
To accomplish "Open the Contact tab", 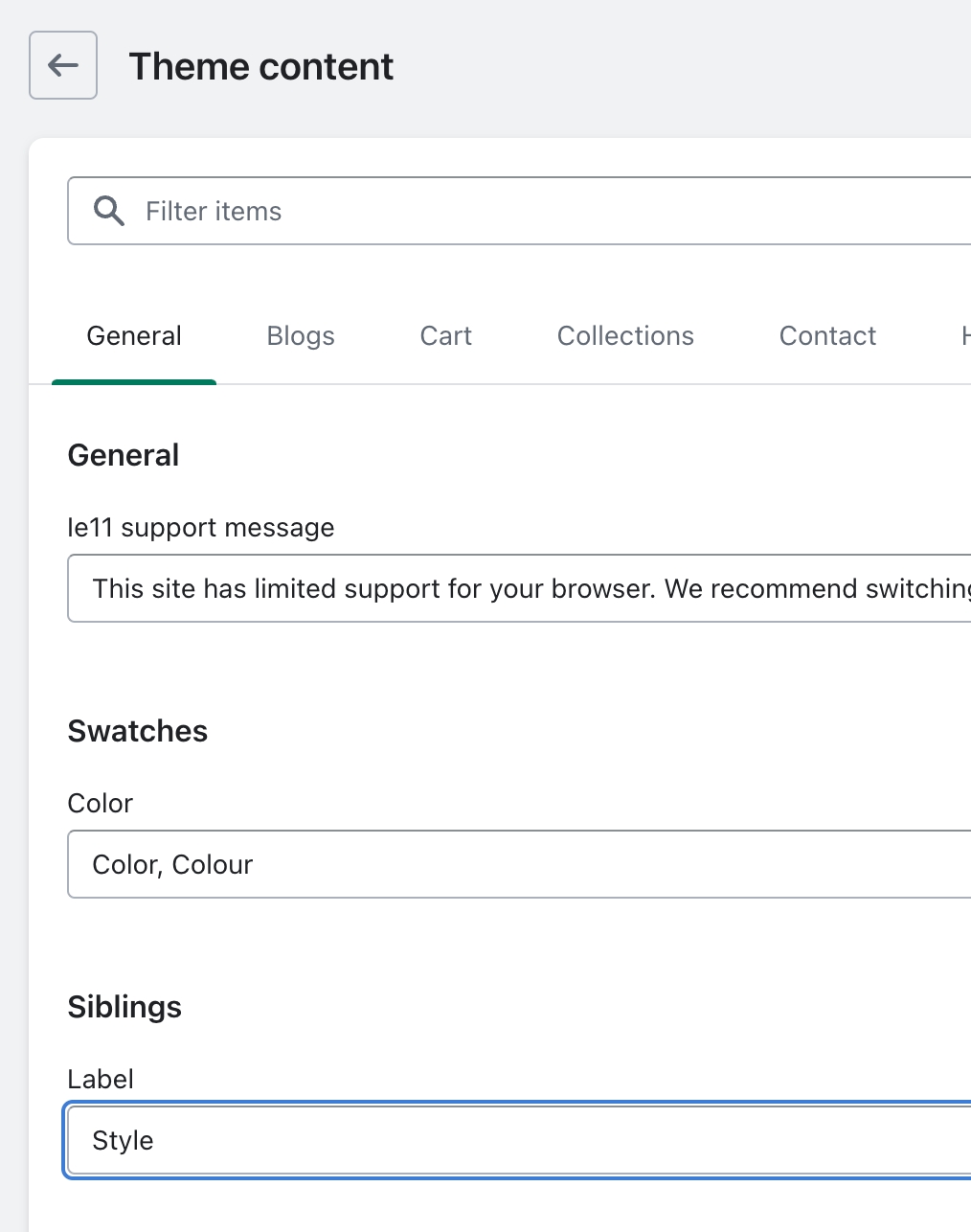I will [827, 336].
